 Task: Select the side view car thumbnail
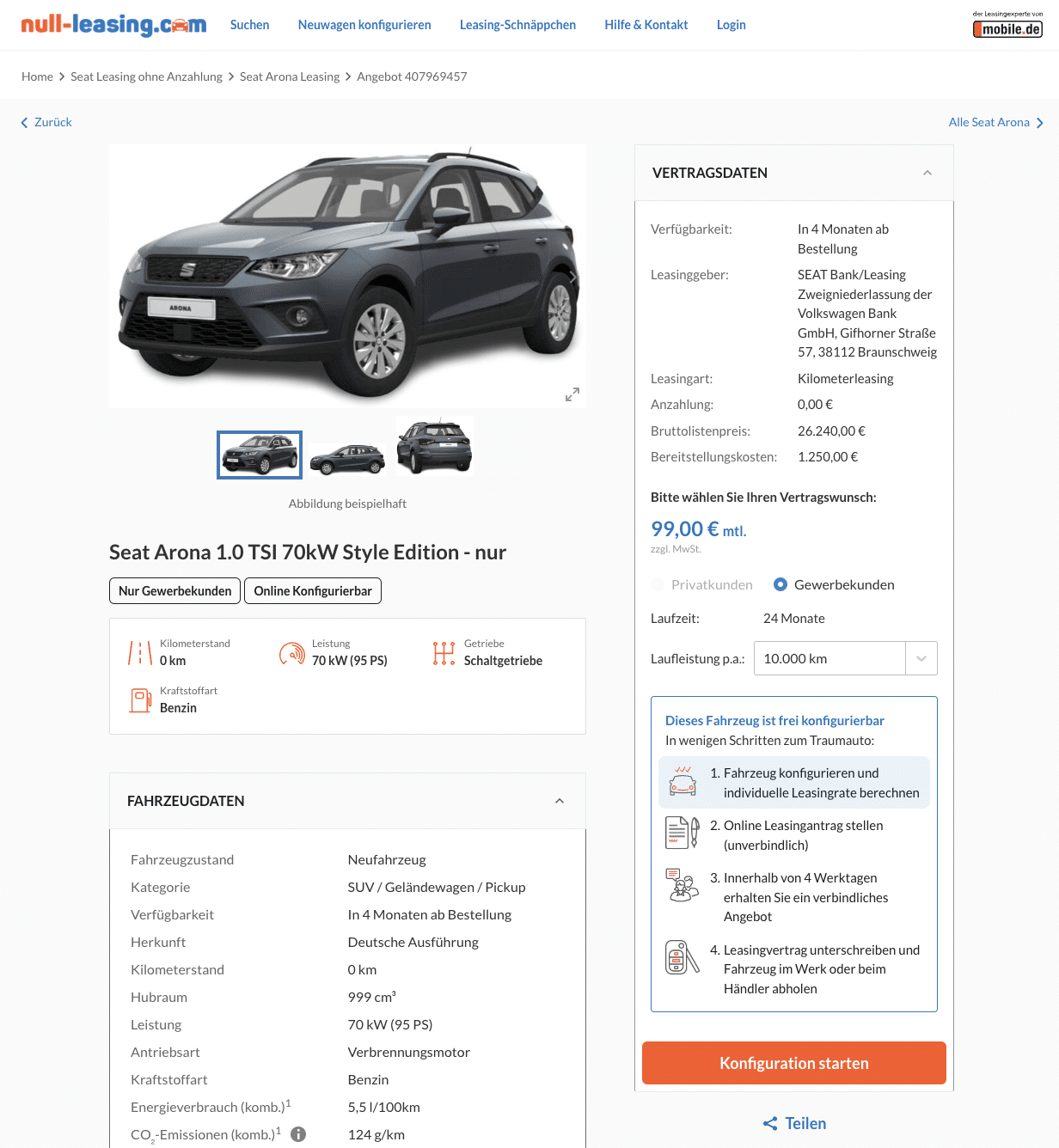click(x=348, y=458)
